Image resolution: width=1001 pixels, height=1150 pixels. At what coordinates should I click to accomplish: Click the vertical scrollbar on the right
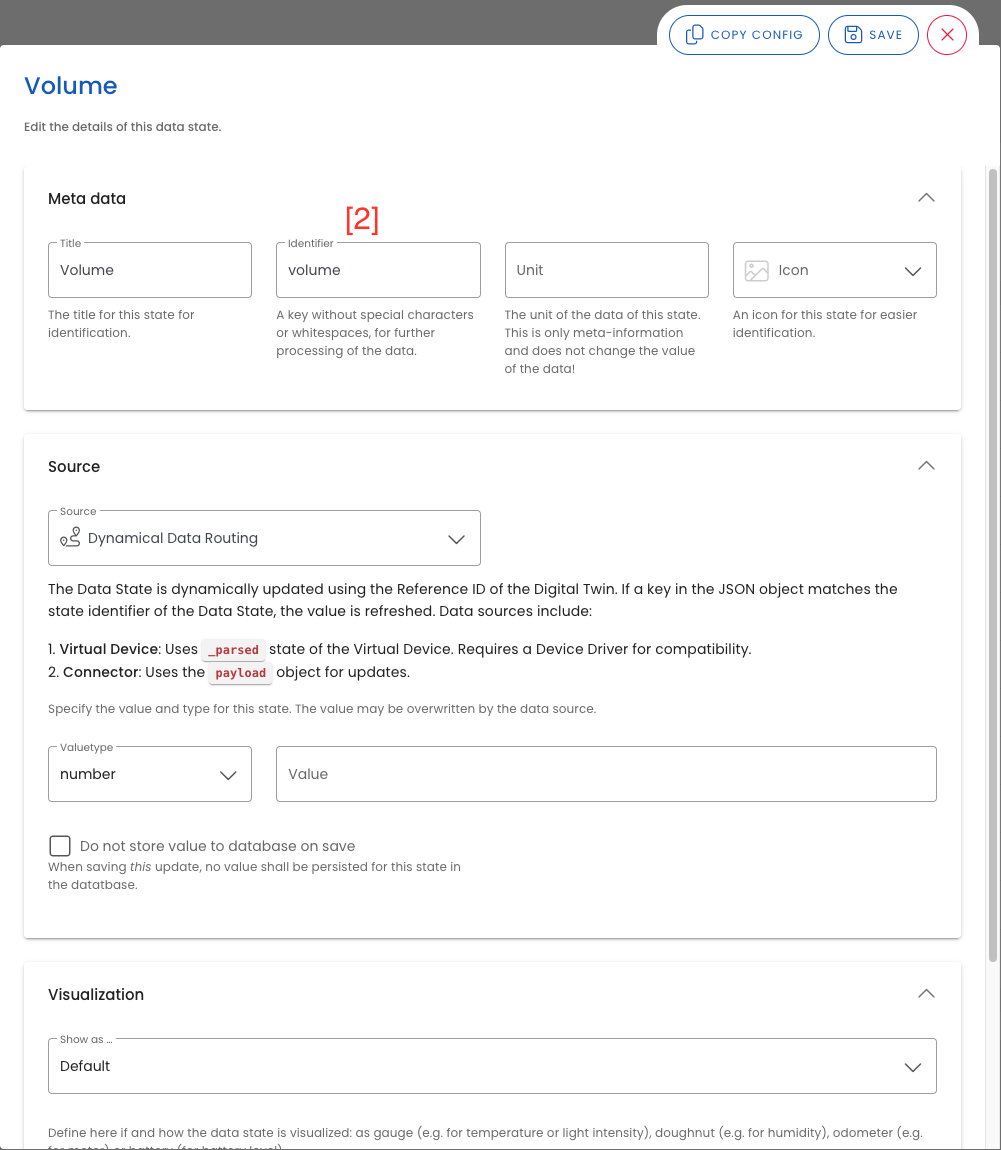[992, 560]
